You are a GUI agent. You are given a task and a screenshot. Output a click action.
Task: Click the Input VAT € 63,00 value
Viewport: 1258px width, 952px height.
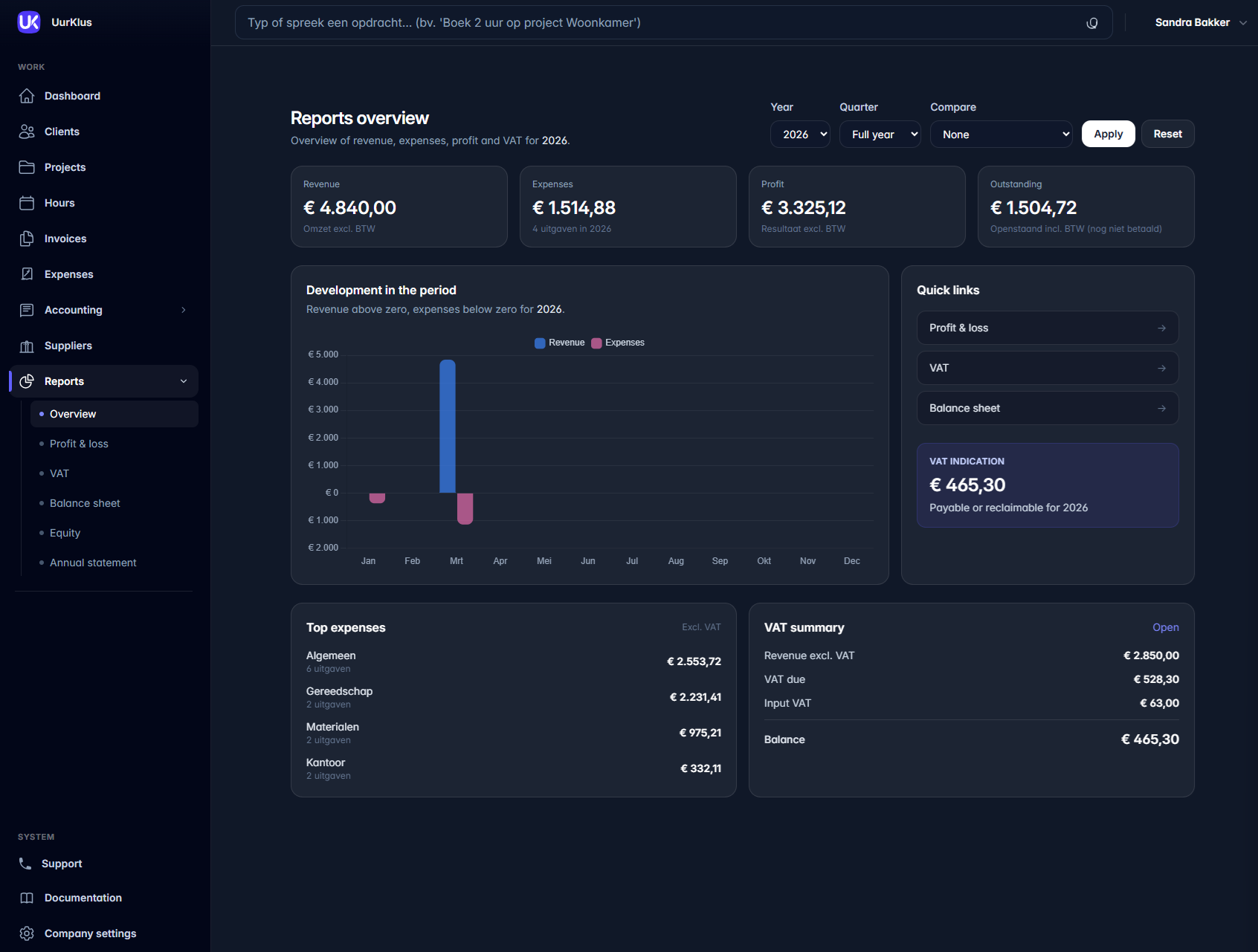click(x=1160, y=703)
